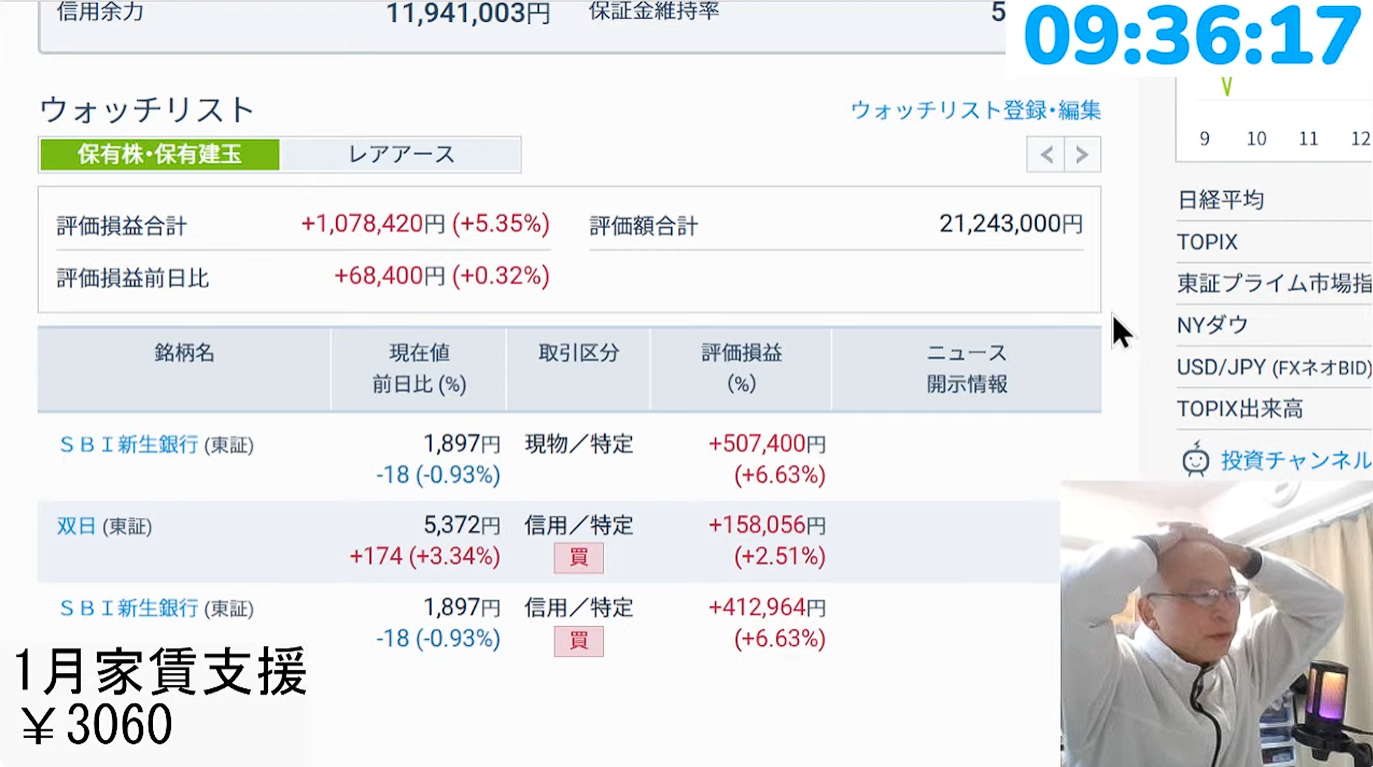Open the ウォッチリスト登録・編集 link
Image resolution: width=1373 pixels, height=767 pixels.
975,110
